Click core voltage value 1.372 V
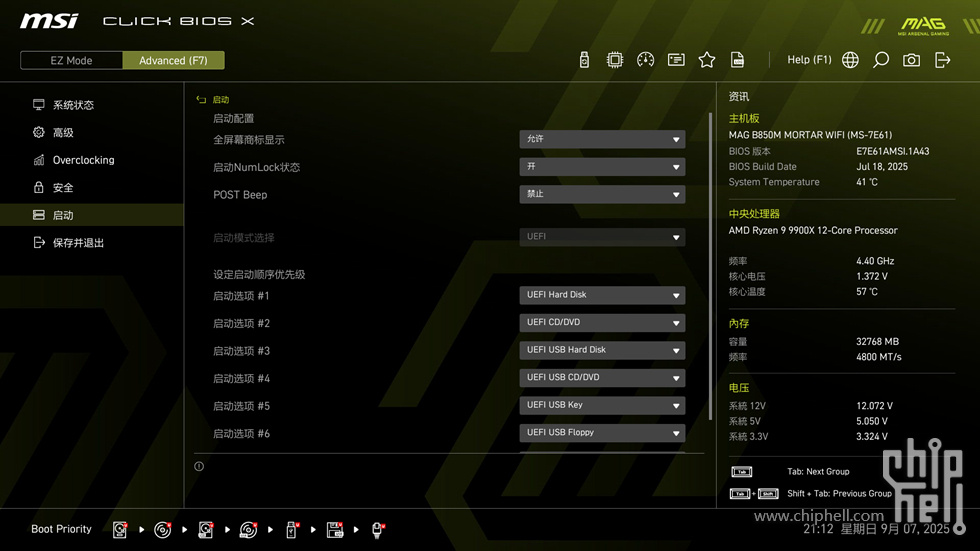 [872, 276]
